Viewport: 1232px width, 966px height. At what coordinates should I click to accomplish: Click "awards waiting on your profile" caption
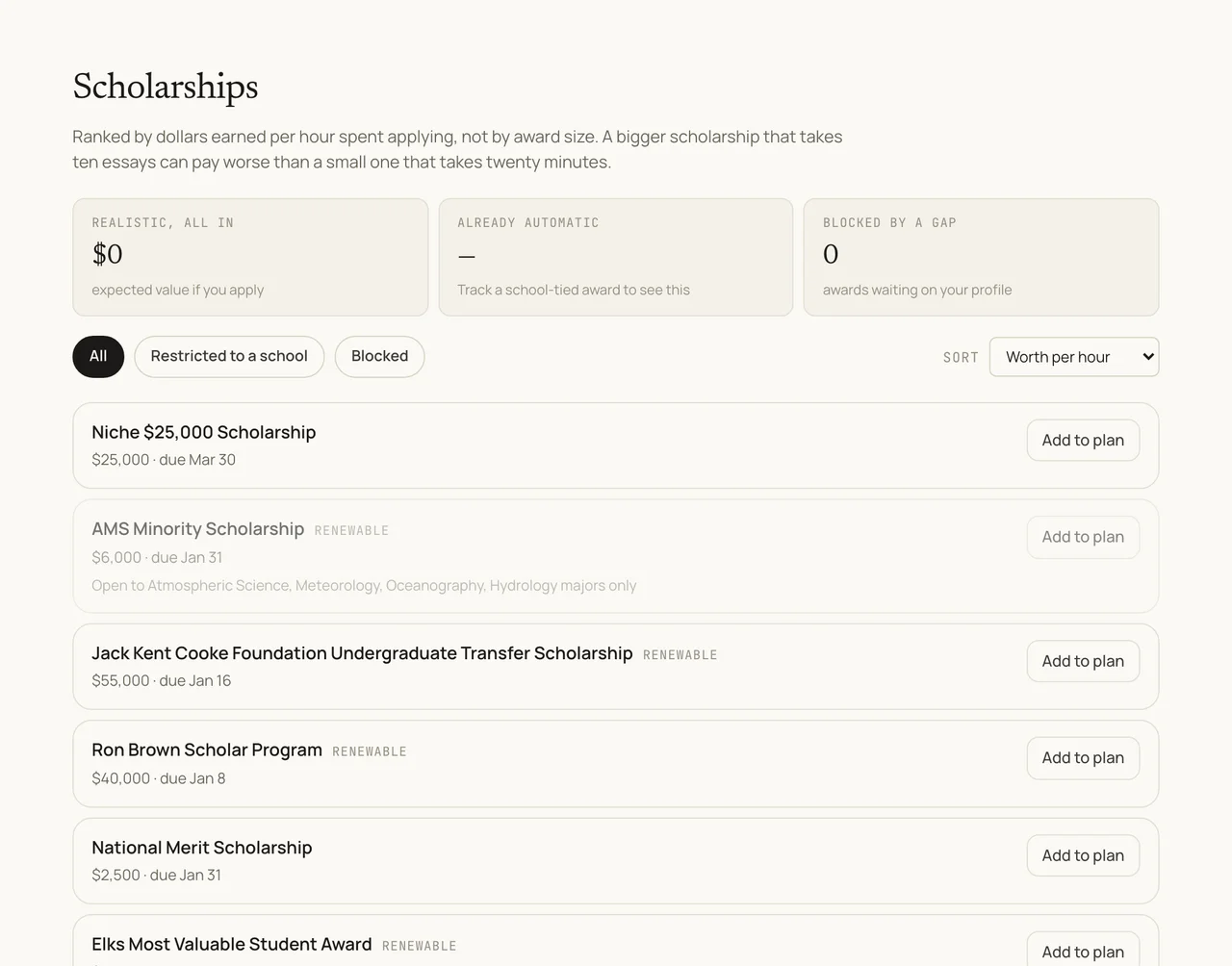coord(917,290)
